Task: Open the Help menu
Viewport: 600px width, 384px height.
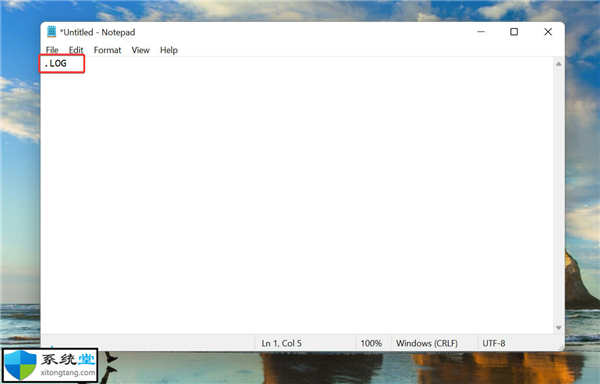Action: click(x=169, y=50)
